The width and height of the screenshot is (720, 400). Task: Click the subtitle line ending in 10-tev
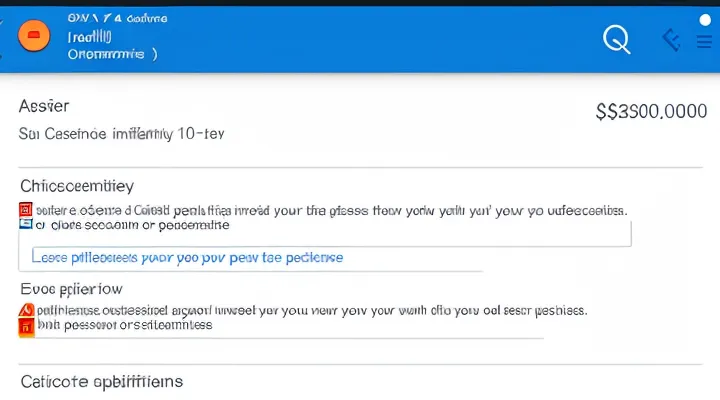(x=122, y=132)
